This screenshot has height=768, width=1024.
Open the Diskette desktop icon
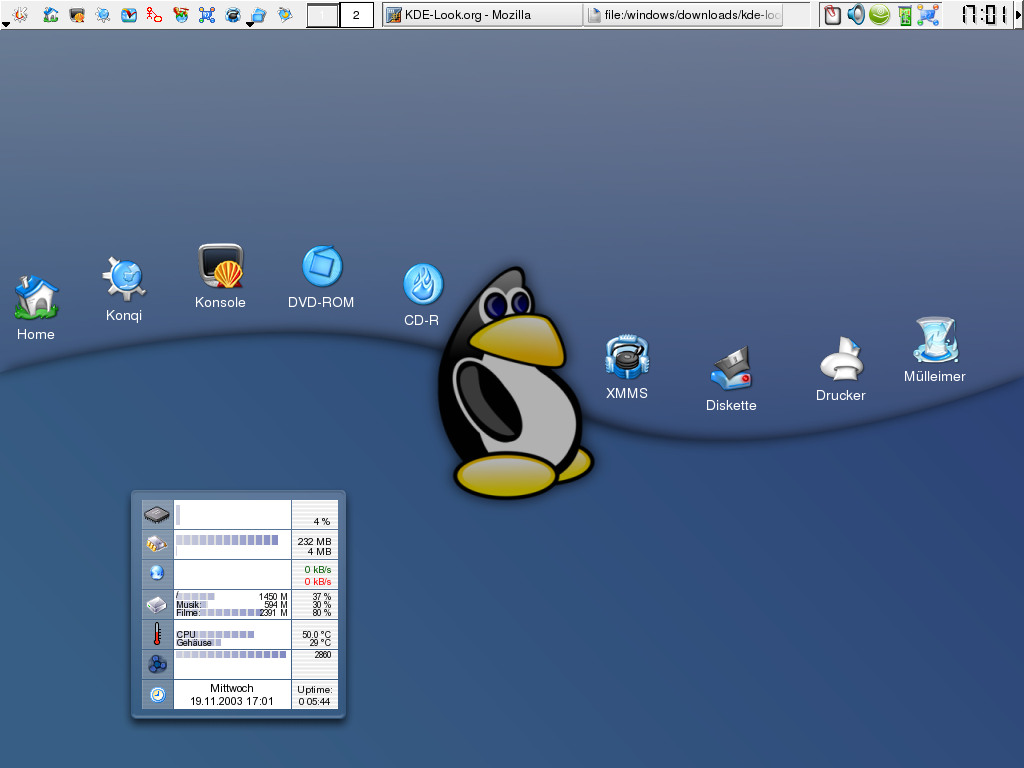(731, 379)
